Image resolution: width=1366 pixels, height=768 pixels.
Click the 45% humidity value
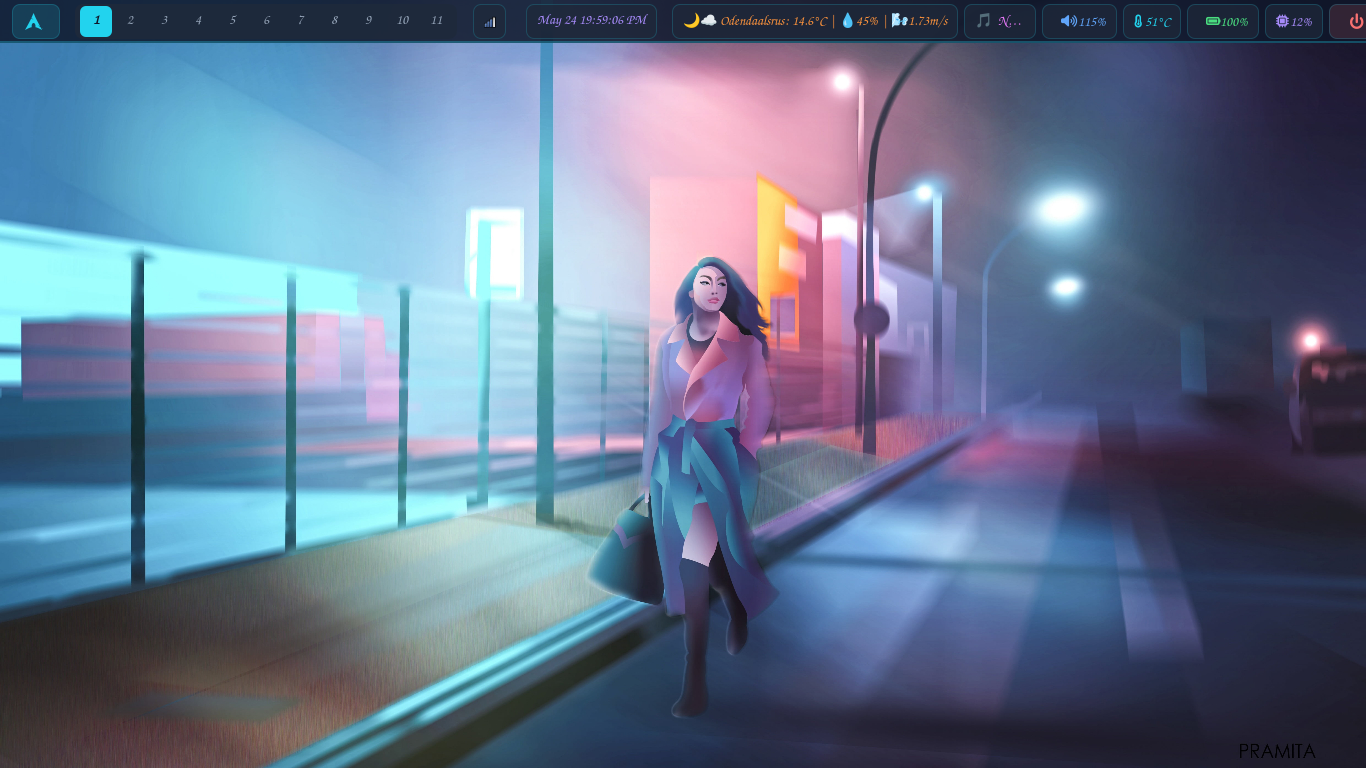tap(867, 21)
